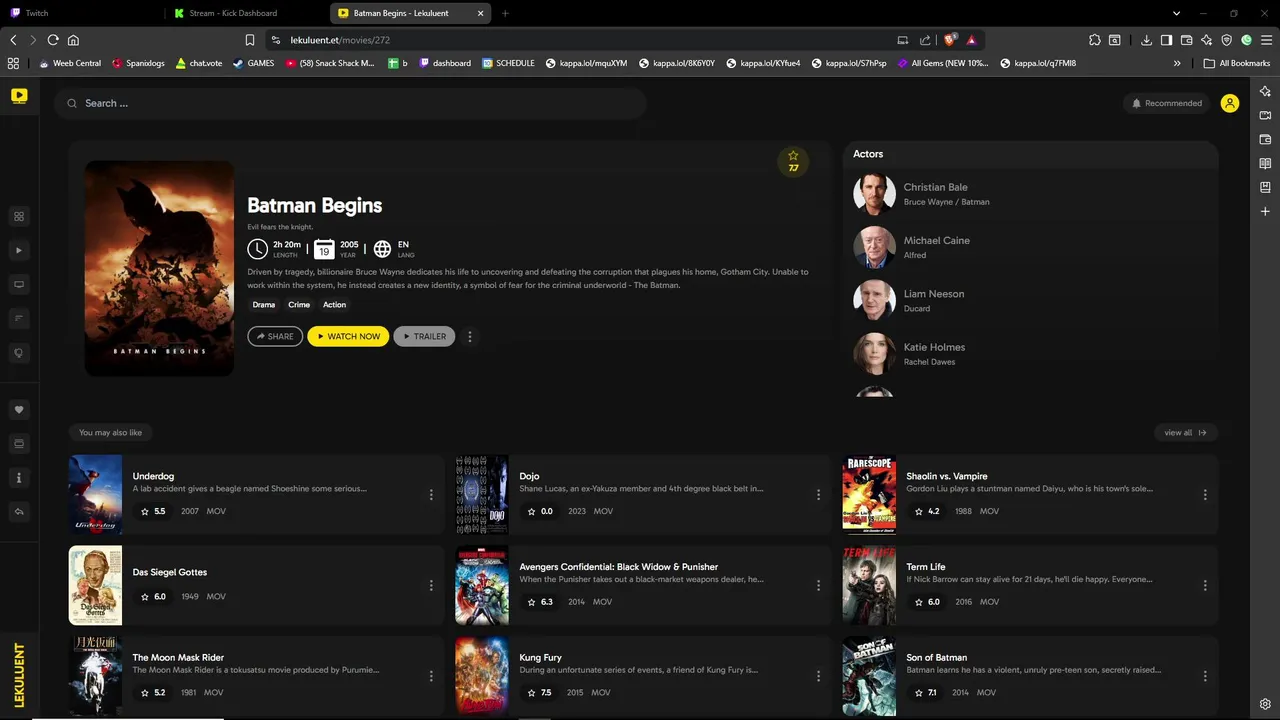This screenshot has height=720, width=1280.
Task: Expand hidden bookmarks chevron in bookmarks bar
Action: [1177, 63]
